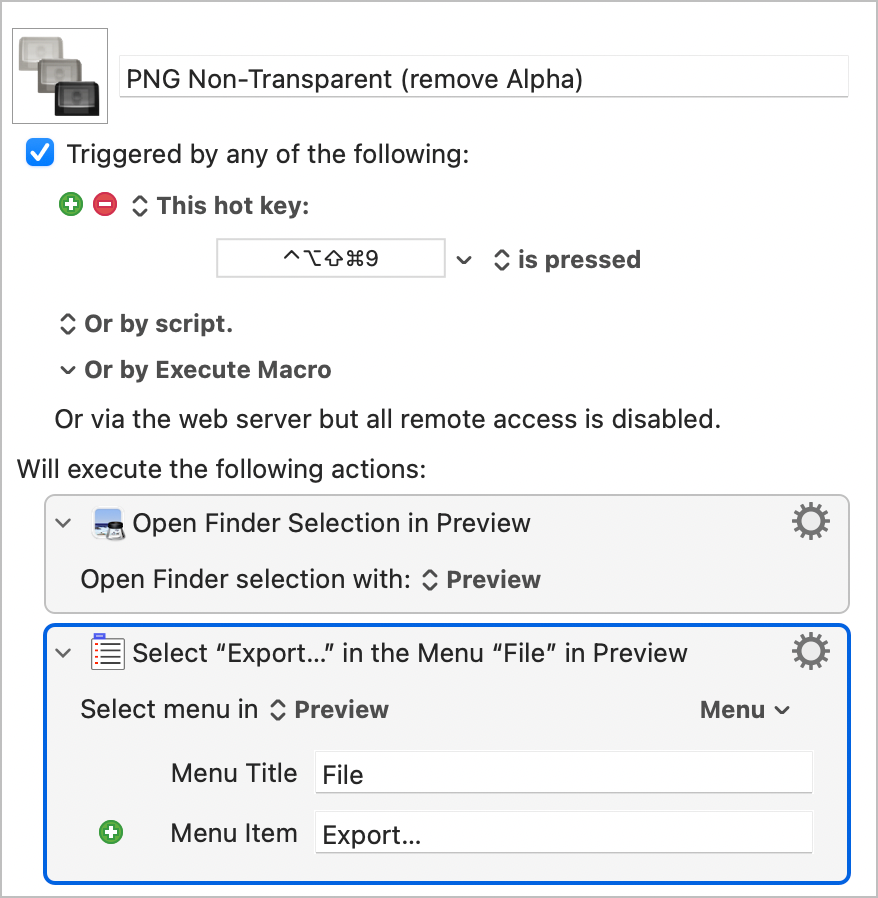This screenshot has height=898, width=878.
Task: Collapse the 'Or by Execute Macro' section
Action: coord(67,370)
